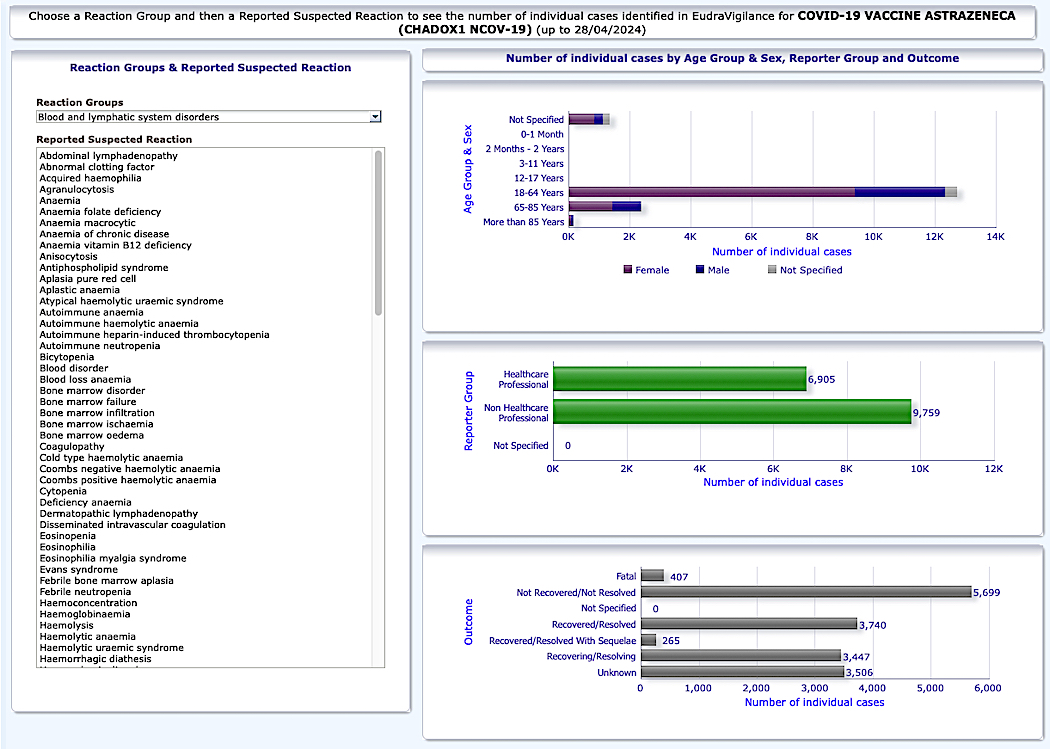Image resolution: width=1050 pixels, height=749 pixels.
Task: Select 'Autoimmune anaemia' reaction
Action: [91, 313]
